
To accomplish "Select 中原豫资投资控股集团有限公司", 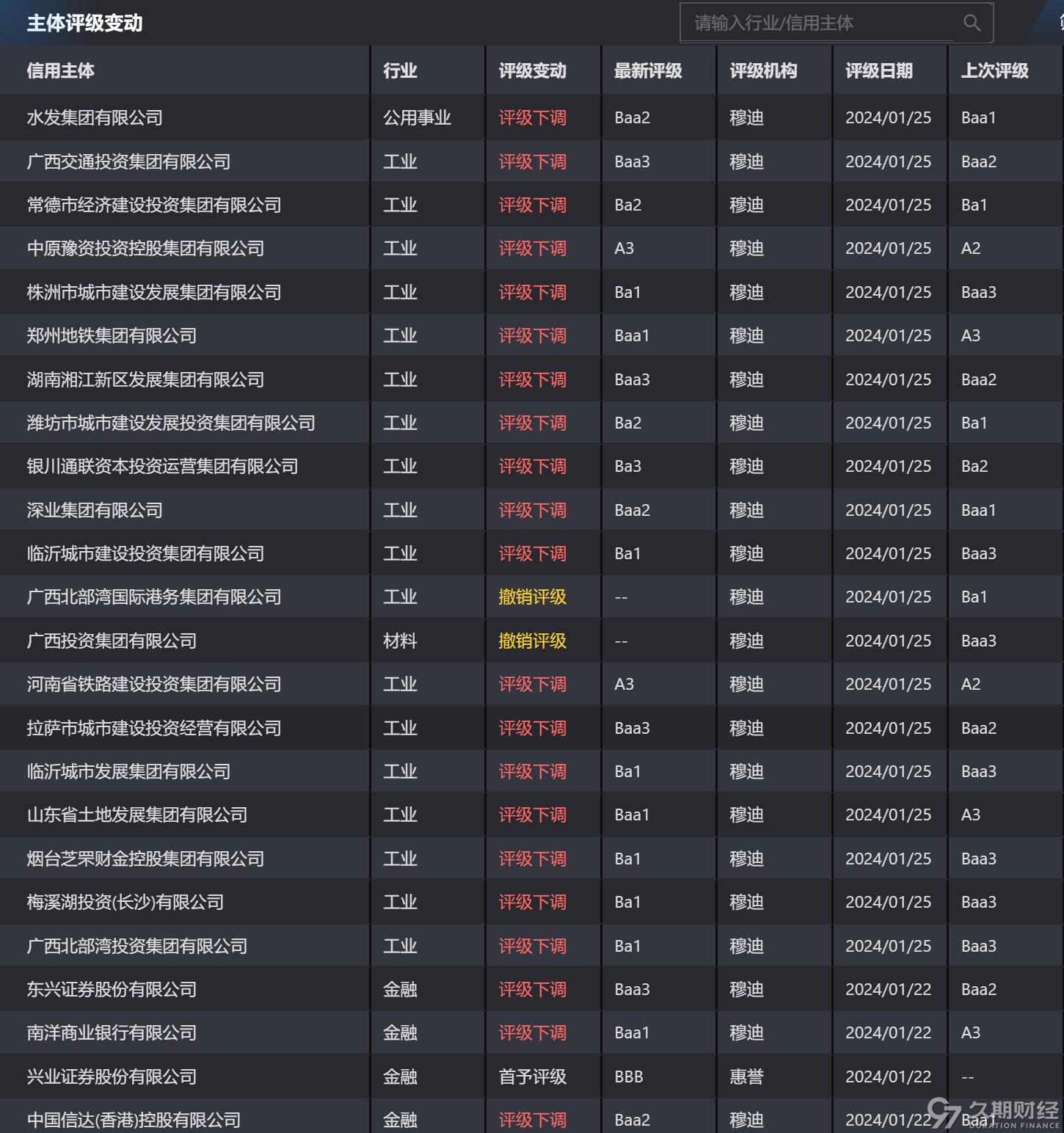I will pos(145,248).
